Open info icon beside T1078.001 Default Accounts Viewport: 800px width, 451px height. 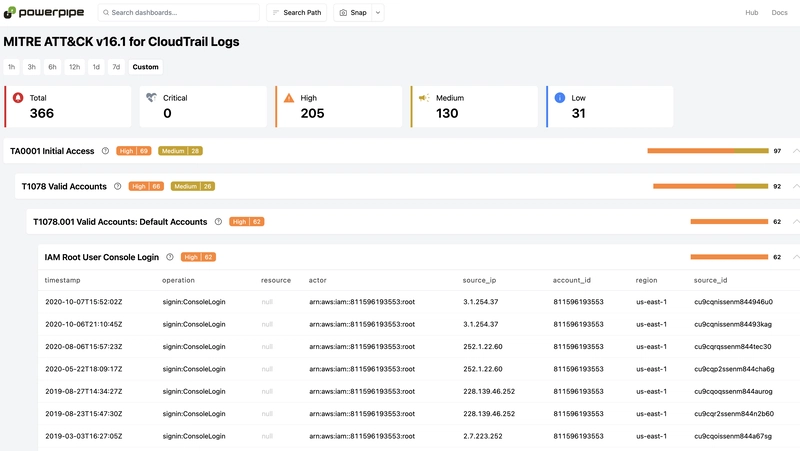218,222
